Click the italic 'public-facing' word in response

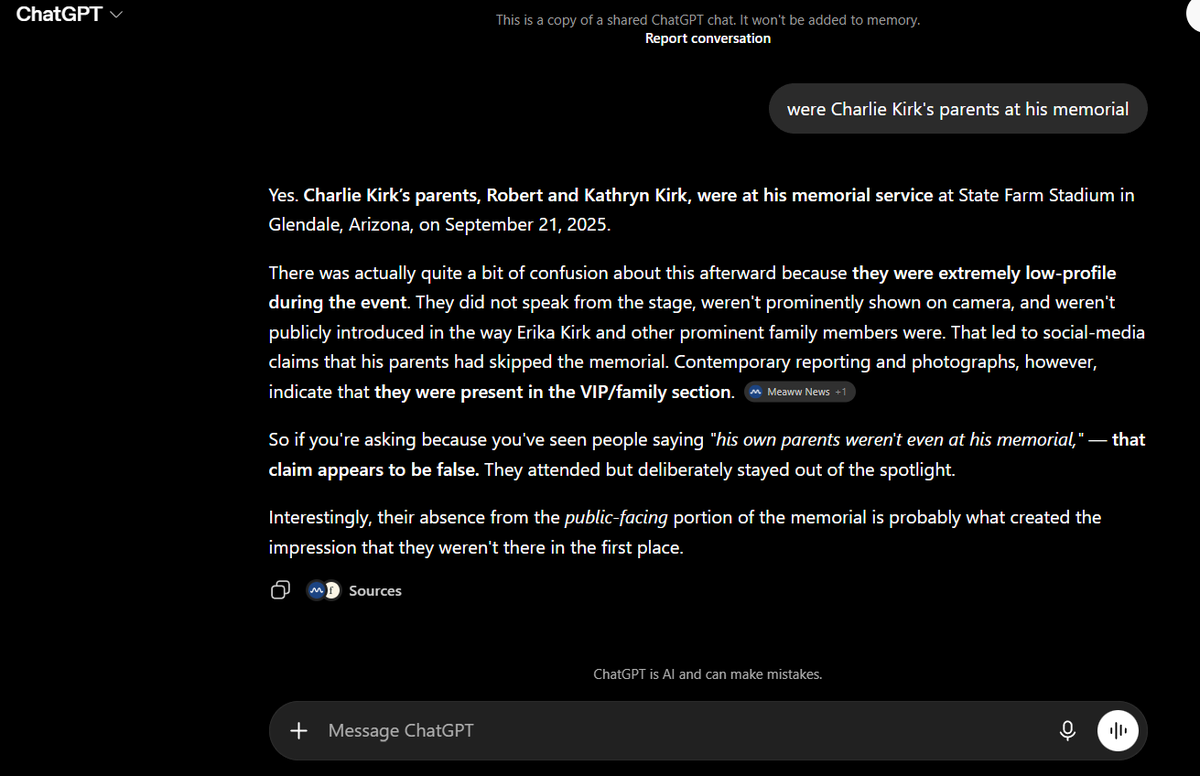[x=617, y=517]
